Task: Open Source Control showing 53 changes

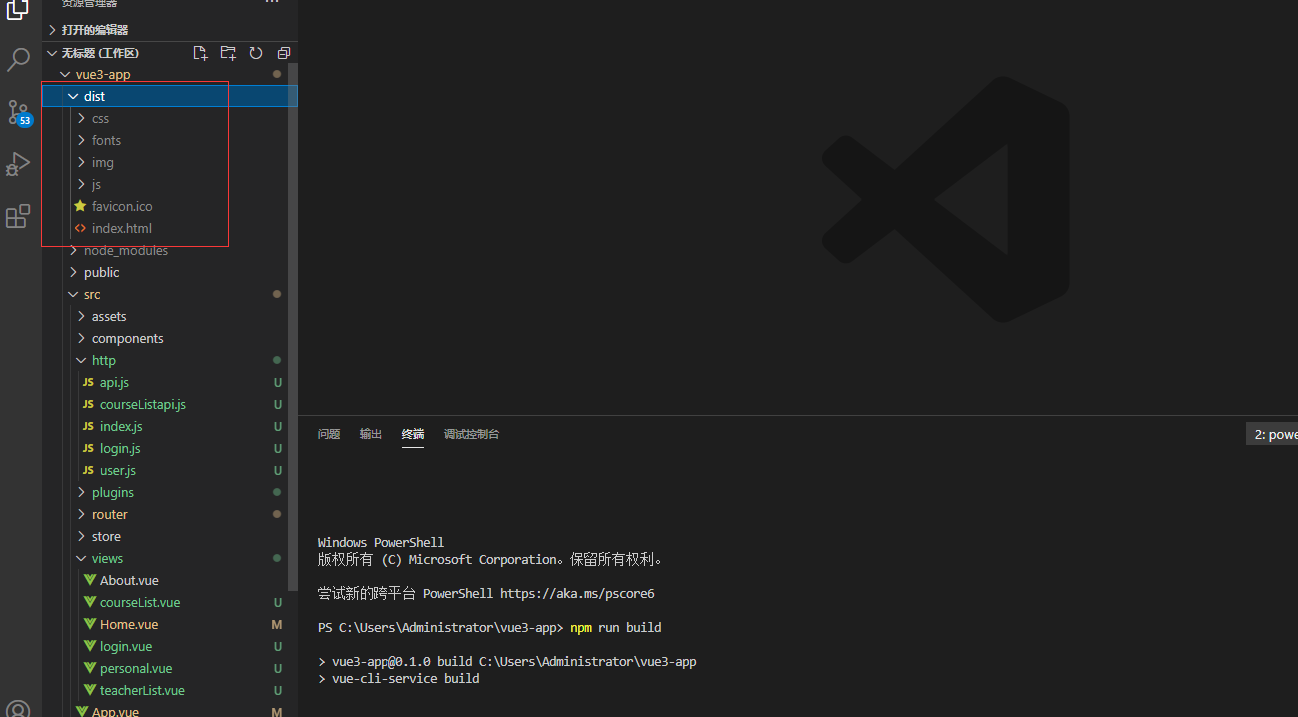Action: [18, 112]
